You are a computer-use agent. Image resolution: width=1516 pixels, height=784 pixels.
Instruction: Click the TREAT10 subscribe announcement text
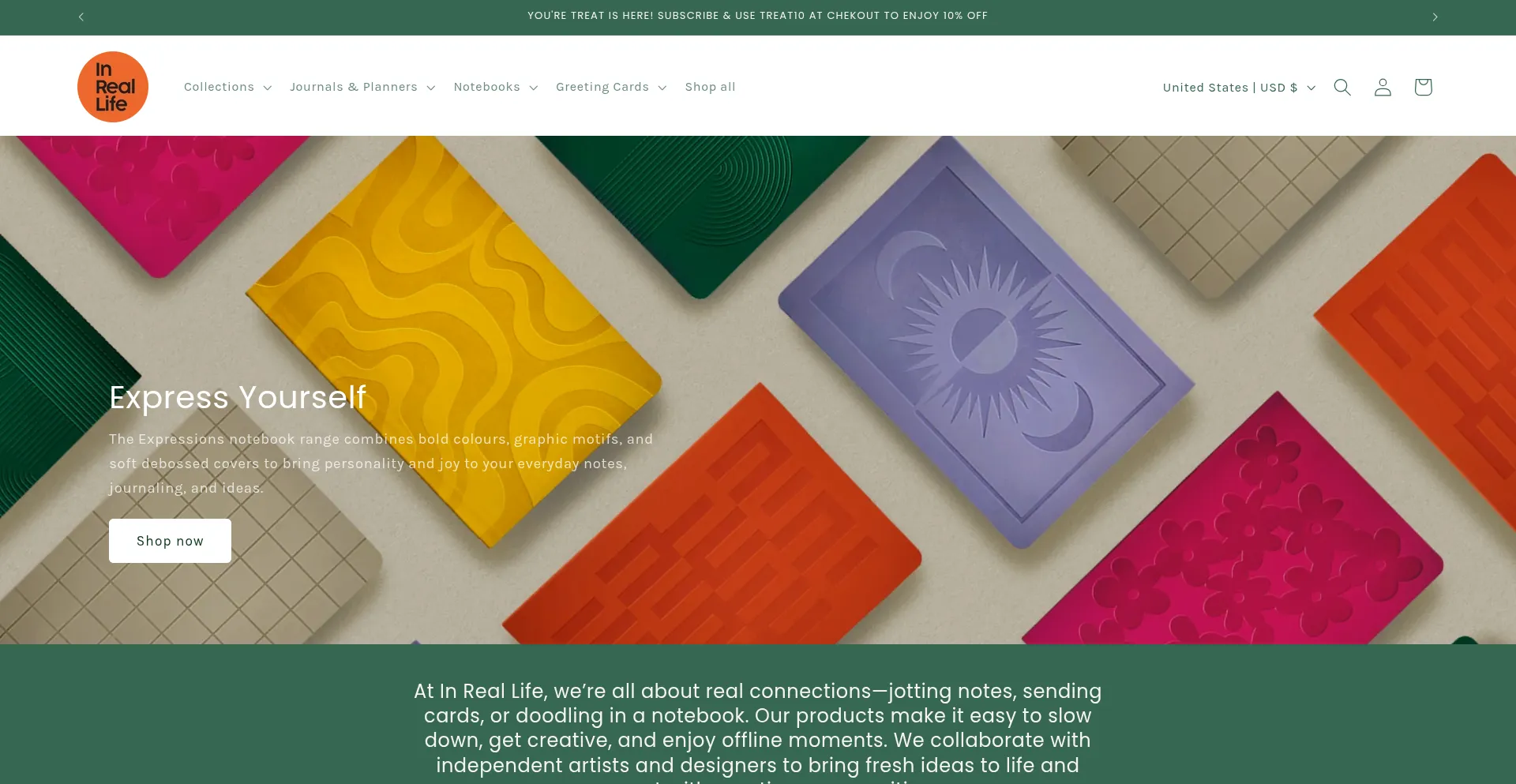click(x=757, y=16)
